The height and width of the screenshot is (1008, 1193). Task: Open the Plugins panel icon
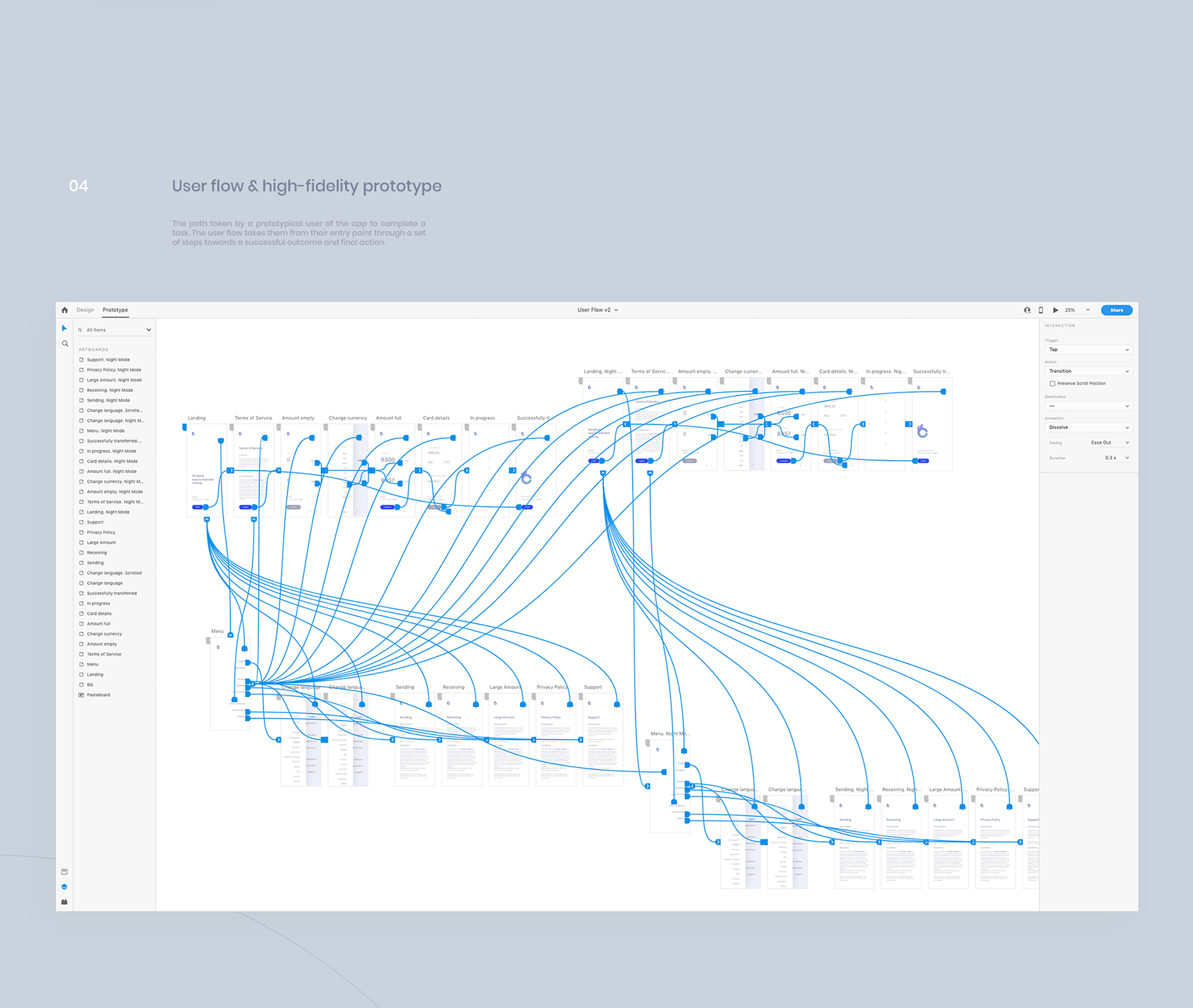(x=65, y=902)
